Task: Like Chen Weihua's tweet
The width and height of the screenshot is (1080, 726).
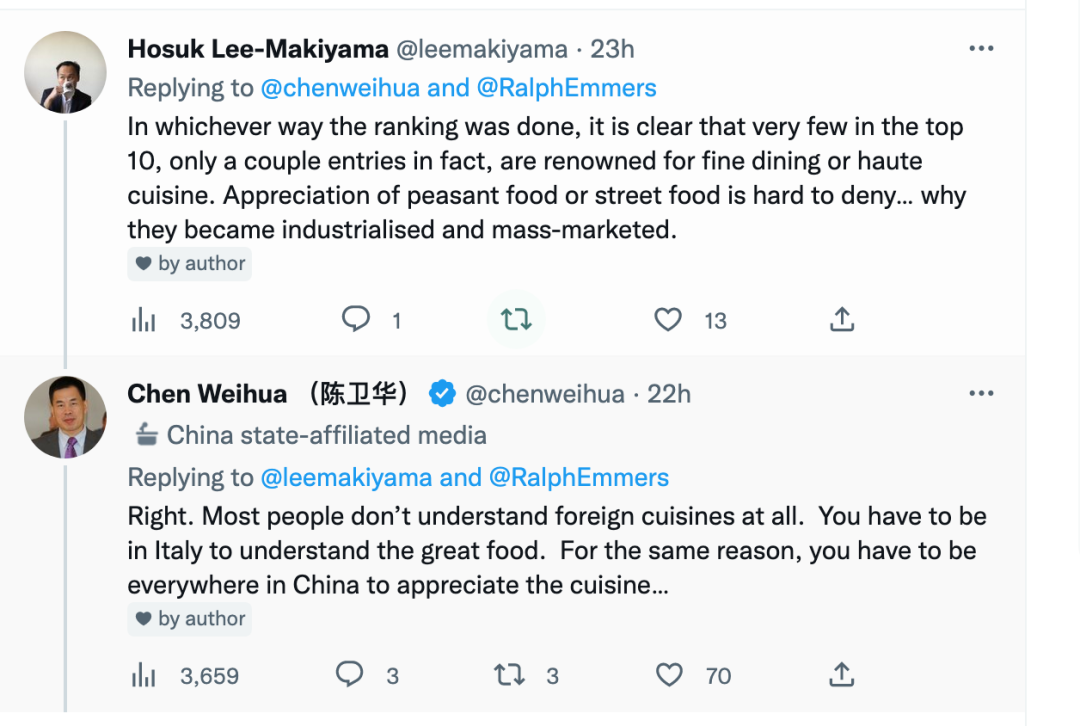Action: click(x=669, y=675)
